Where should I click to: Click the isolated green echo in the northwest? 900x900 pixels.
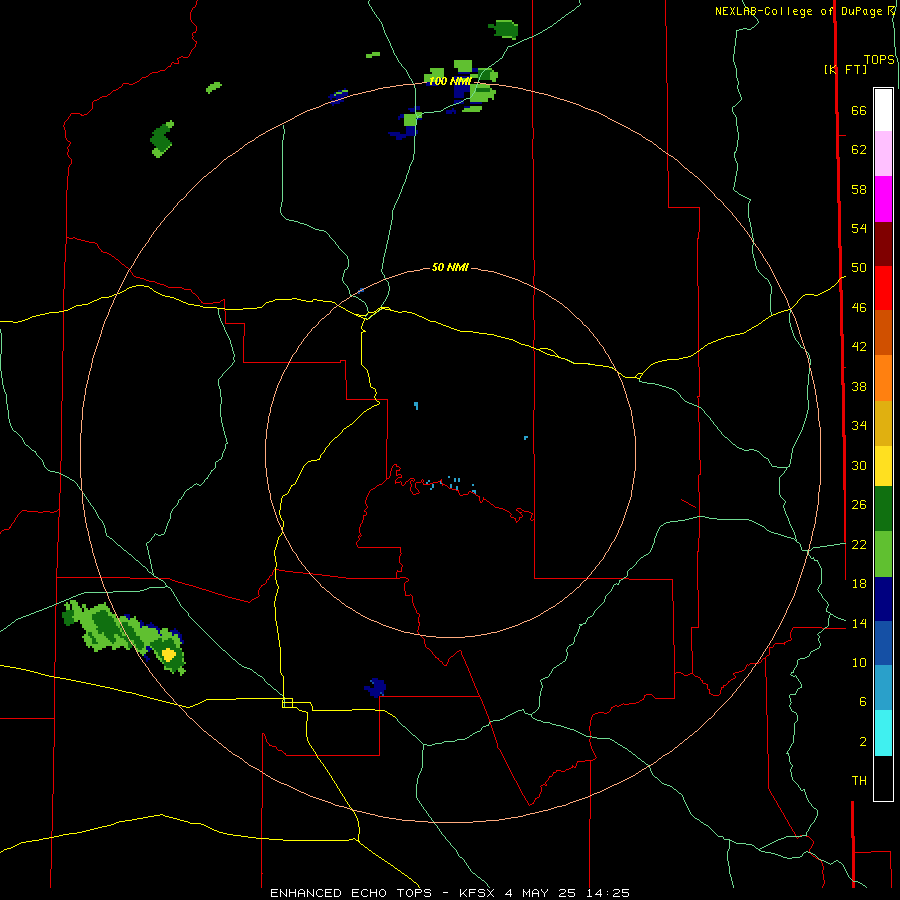pos(162,139)
